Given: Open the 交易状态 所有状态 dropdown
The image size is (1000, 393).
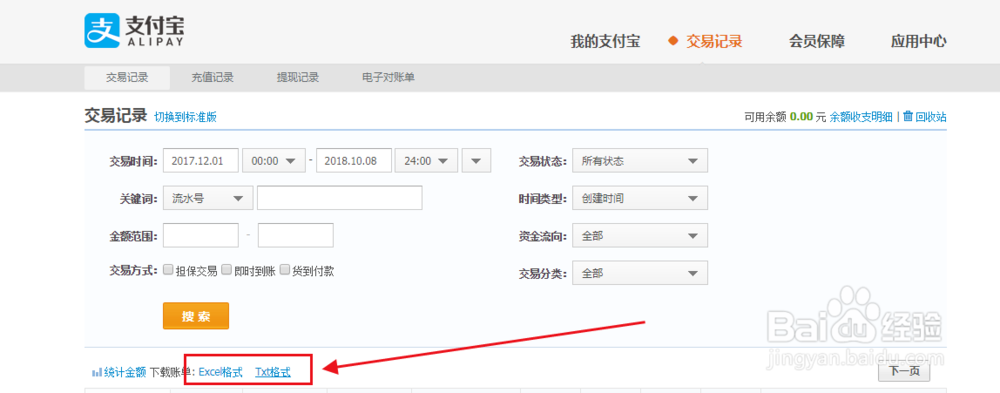Looking at the screenshot, I should (x=640, y=161).
